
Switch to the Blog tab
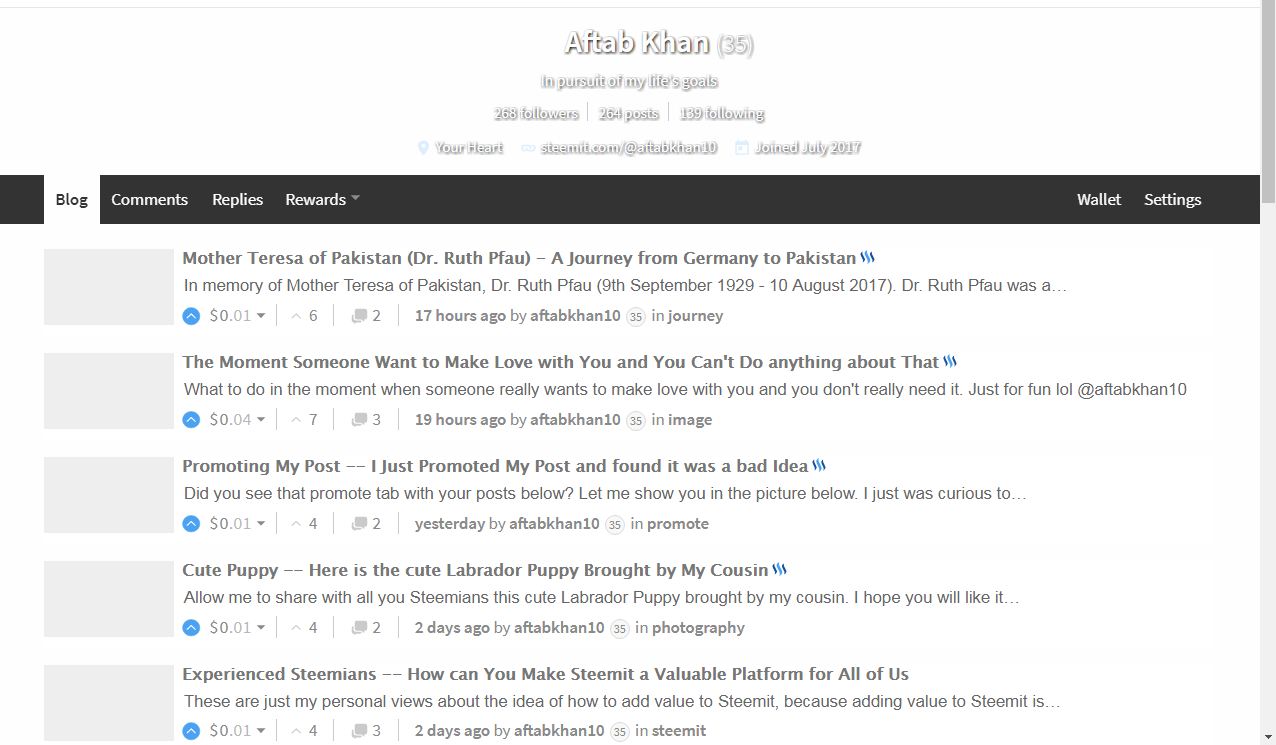tap(72, 200)
